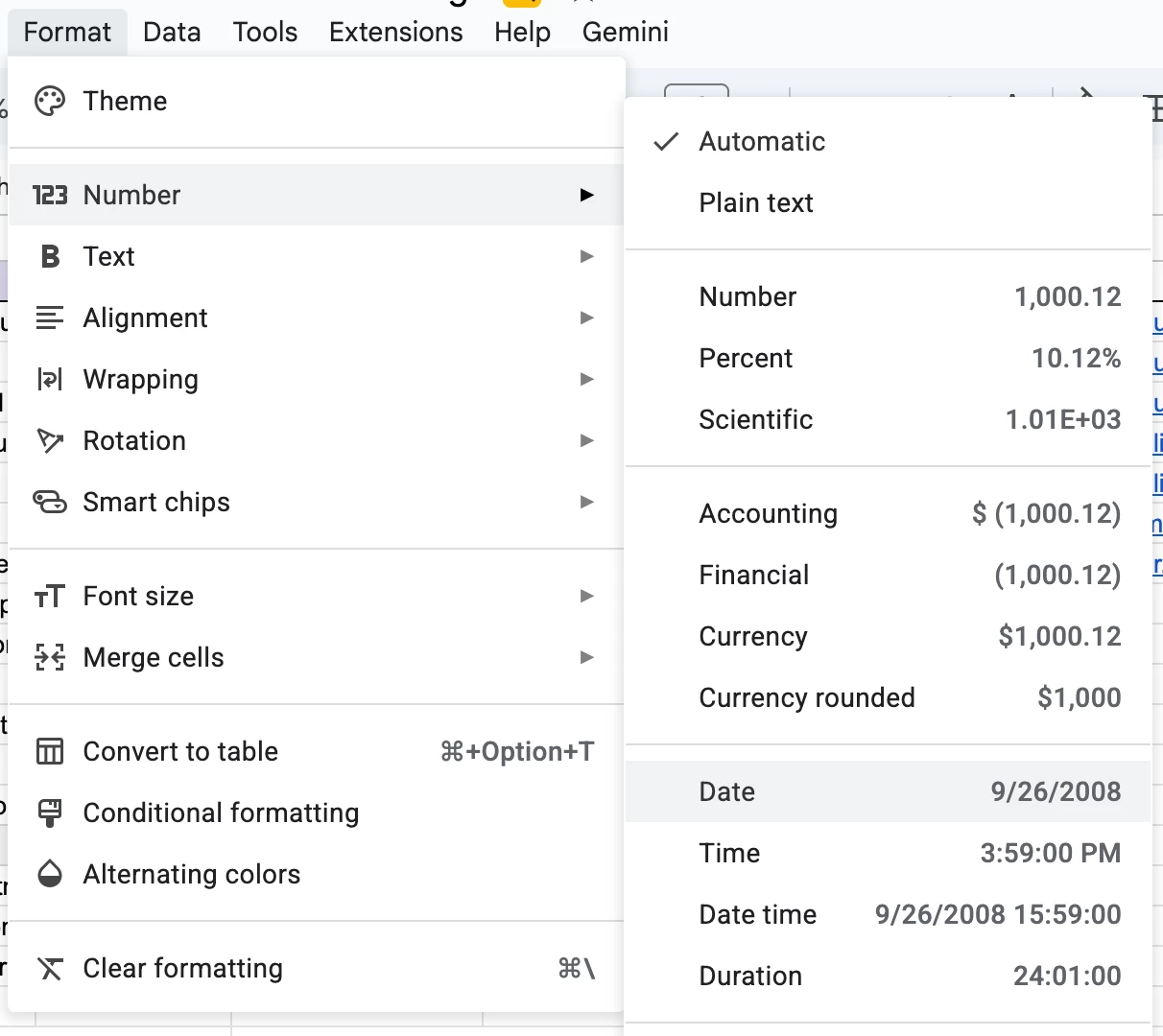The height and width of the screenshot is (1036, 1163).
Task: Choose Plain text number format
Action: (756, 202)
